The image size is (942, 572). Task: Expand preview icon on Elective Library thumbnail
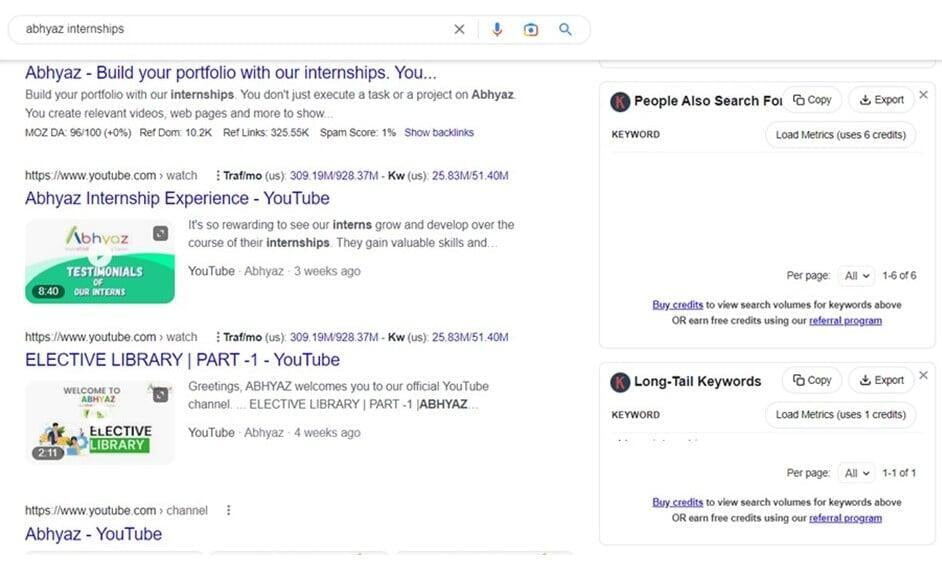tap(160, 395)
